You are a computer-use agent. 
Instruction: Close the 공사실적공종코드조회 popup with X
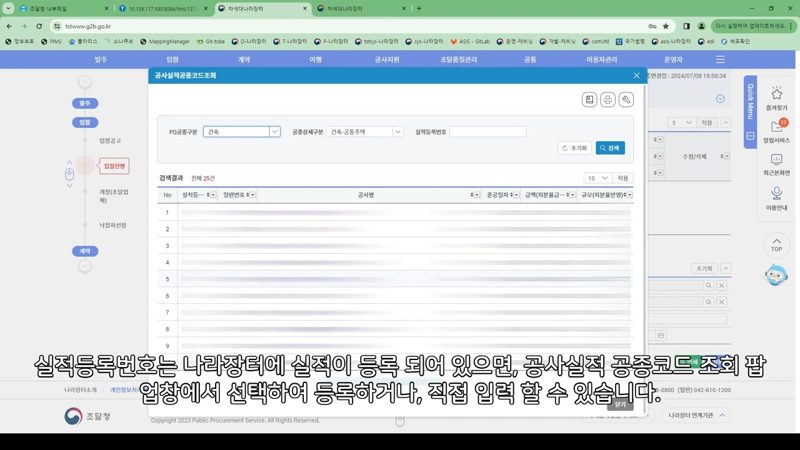pyautogui.click(x=636, y=76)
